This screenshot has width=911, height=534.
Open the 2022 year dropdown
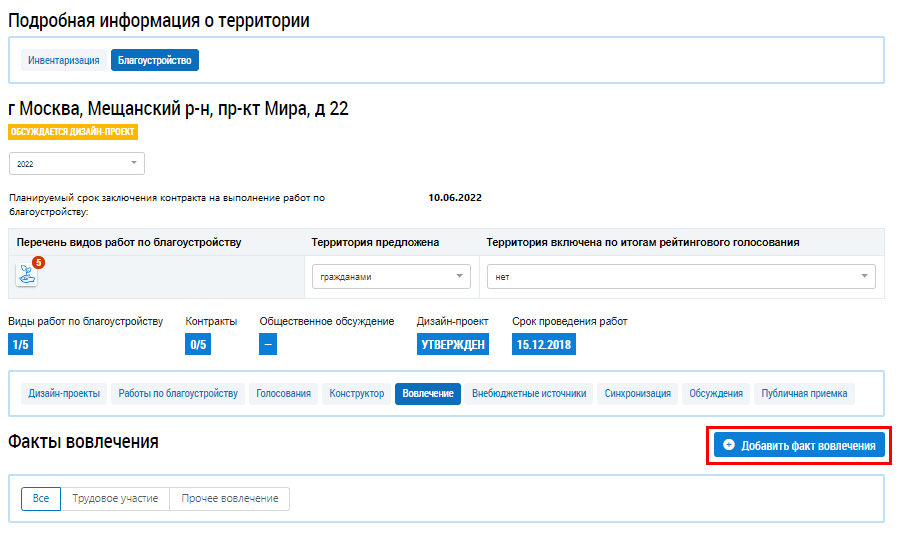coord(77,164)
